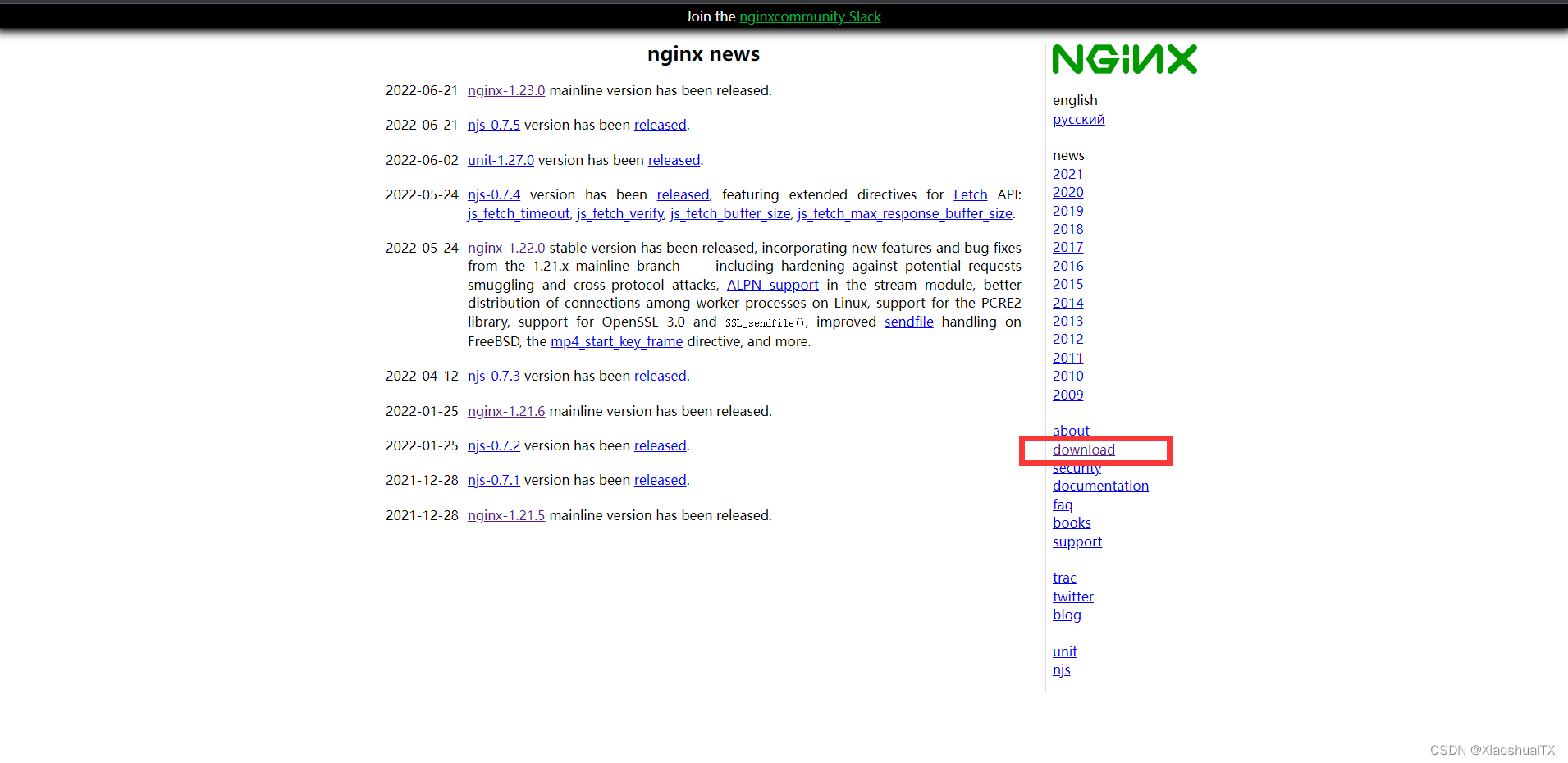This screenshot has height=763, width=1568.
Task: Open the 2017 news archive
Action: (x=1068, y=247)
